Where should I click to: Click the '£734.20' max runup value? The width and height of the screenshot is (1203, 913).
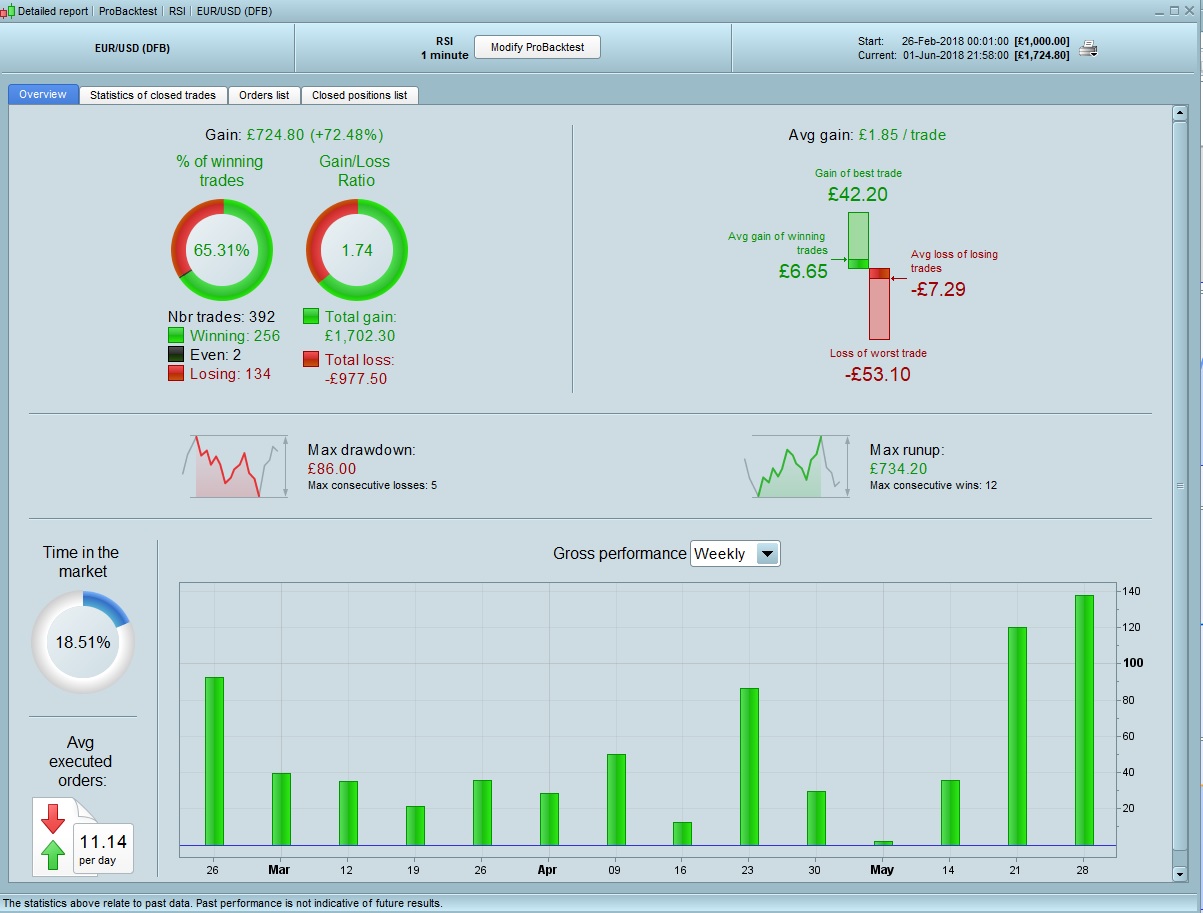pos(898,468)
